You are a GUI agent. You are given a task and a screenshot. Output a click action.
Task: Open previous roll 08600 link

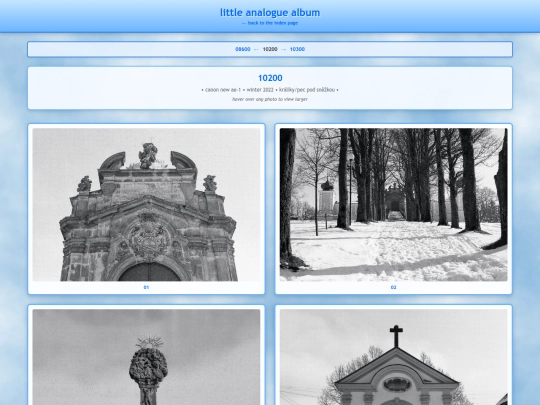[243, 49]
